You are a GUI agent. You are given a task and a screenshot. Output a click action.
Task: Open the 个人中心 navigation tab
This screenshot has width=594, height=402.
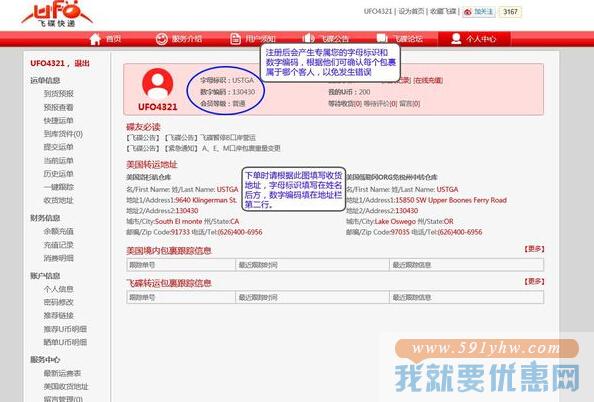click(x=474, y=39)
